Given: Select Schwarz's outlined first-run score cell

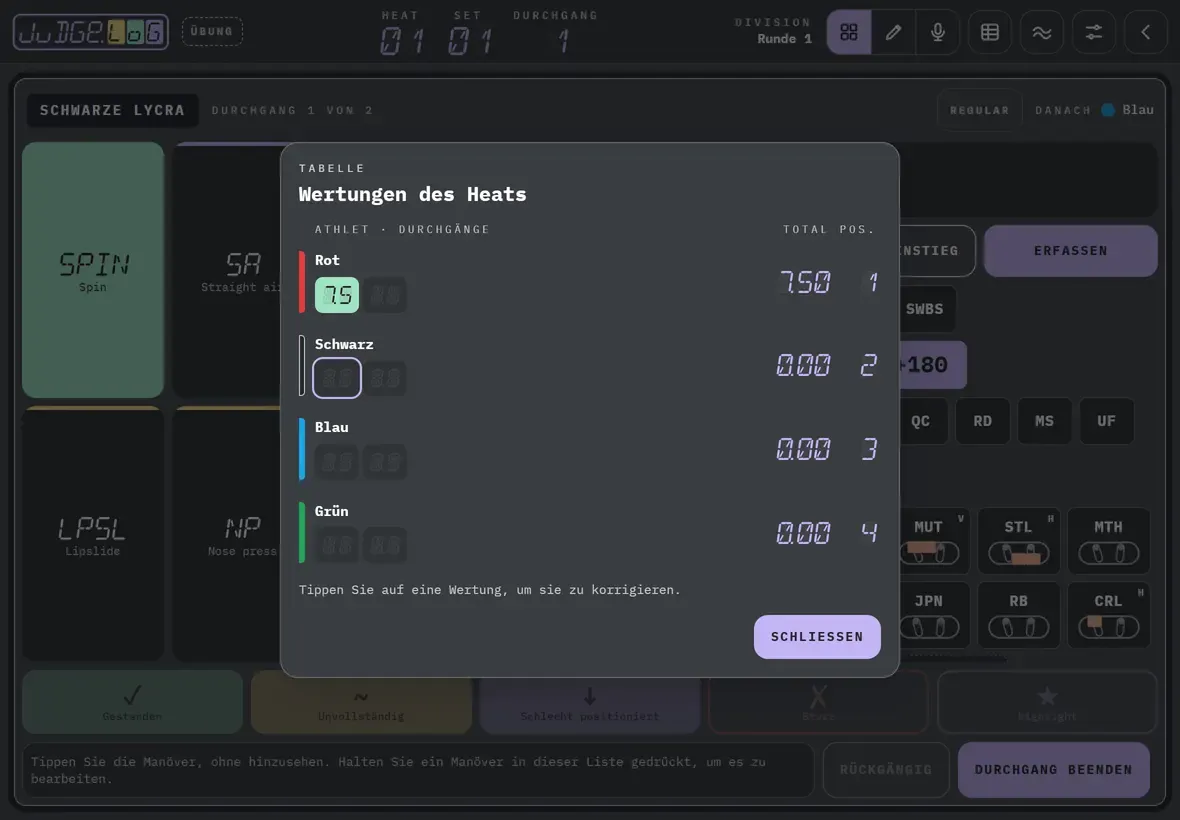Looking at the screenshot, I should point(337,378).
